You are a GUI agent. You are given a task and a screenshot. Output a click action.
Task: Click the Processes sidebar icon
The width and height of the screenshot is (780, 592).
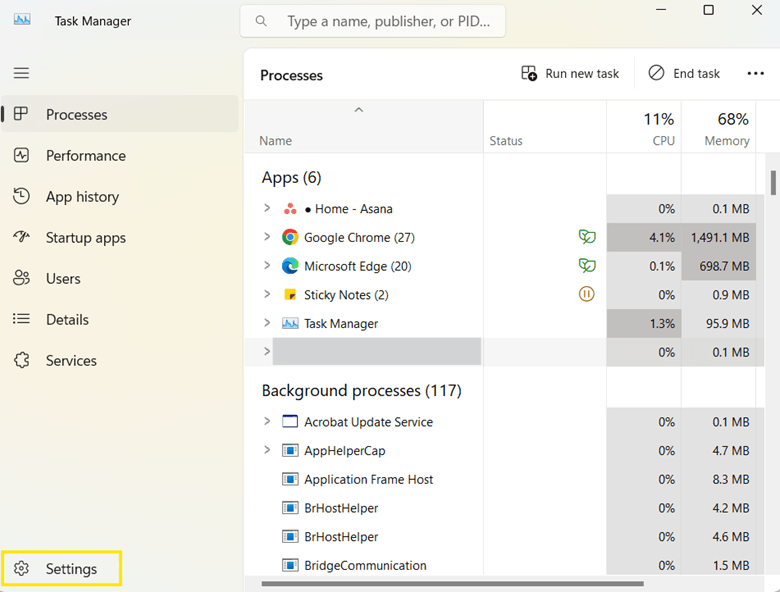tap(21, 114)
